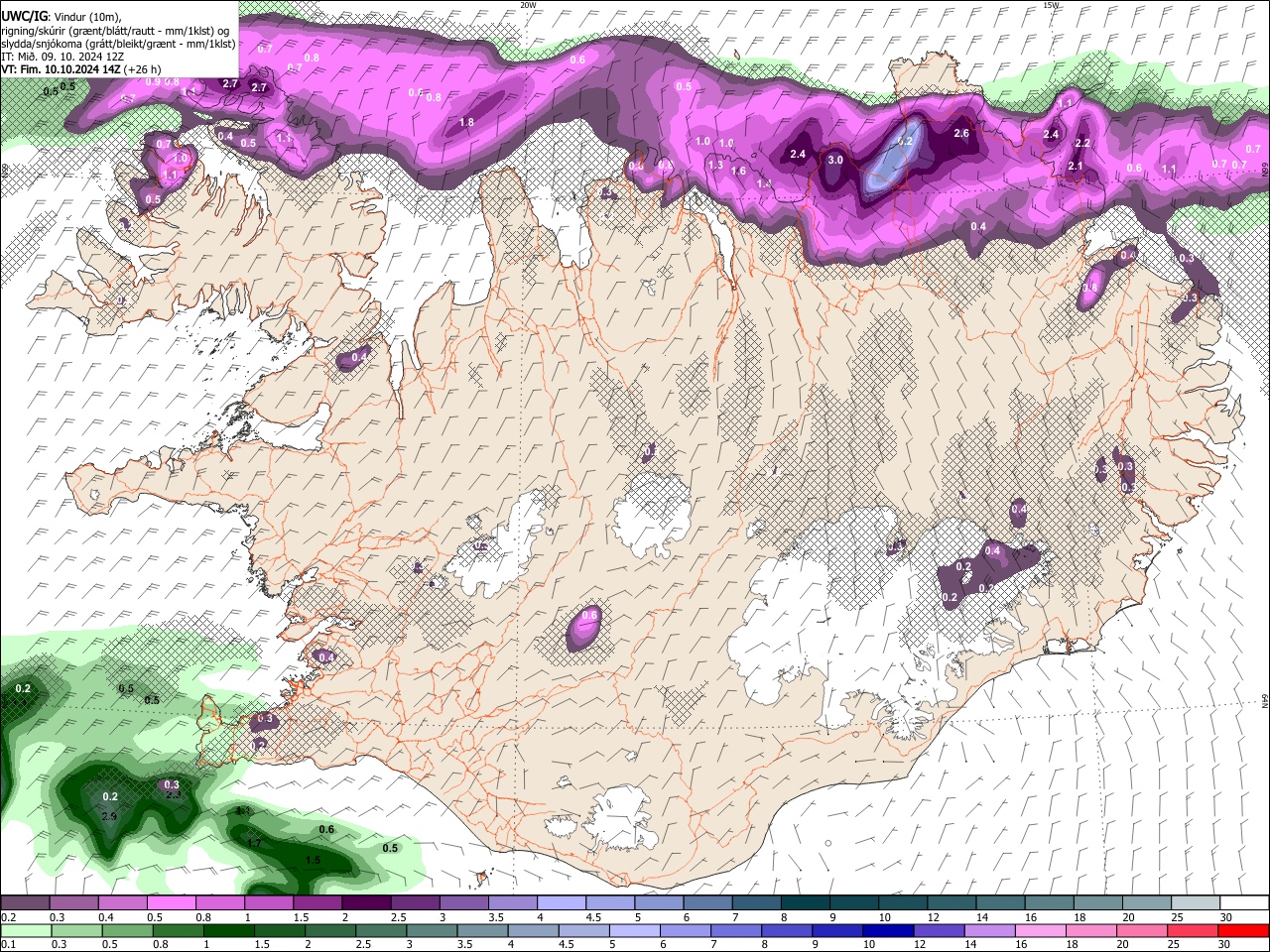Screen dimensions: 1270x952
Task: Select the bright red swatch after lower 30
Action: [1244, 930]
